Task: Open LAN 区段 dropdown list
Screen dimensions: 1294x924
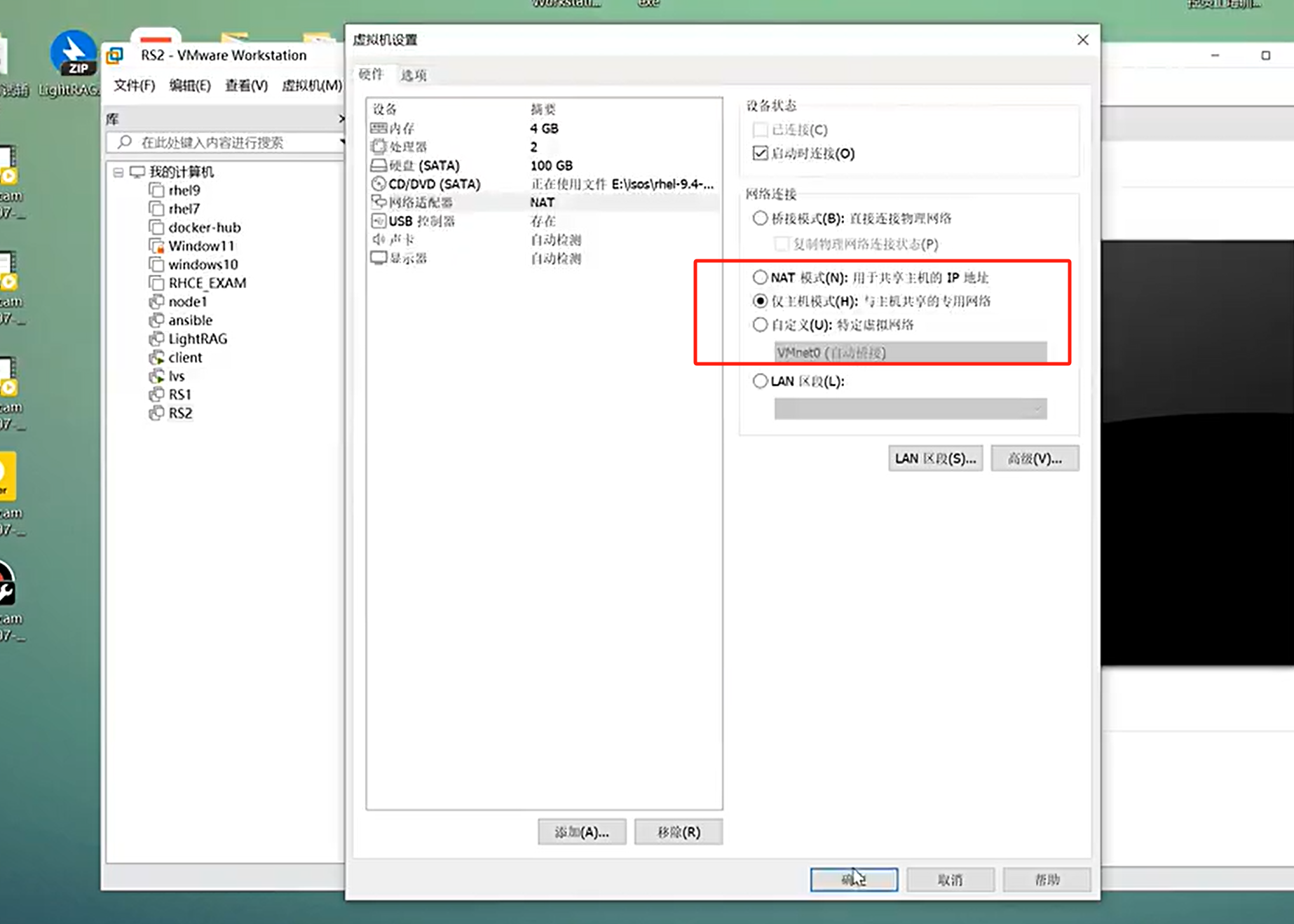Action: tap(911, 409)
